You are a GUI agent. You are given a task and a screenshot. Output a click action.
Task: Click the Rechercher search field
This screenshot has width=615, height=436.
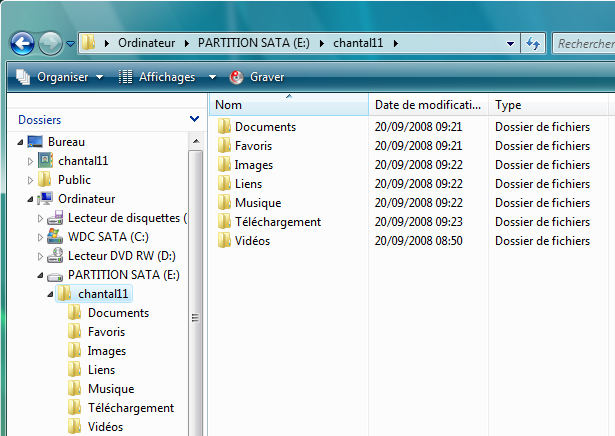click(584, 43)
